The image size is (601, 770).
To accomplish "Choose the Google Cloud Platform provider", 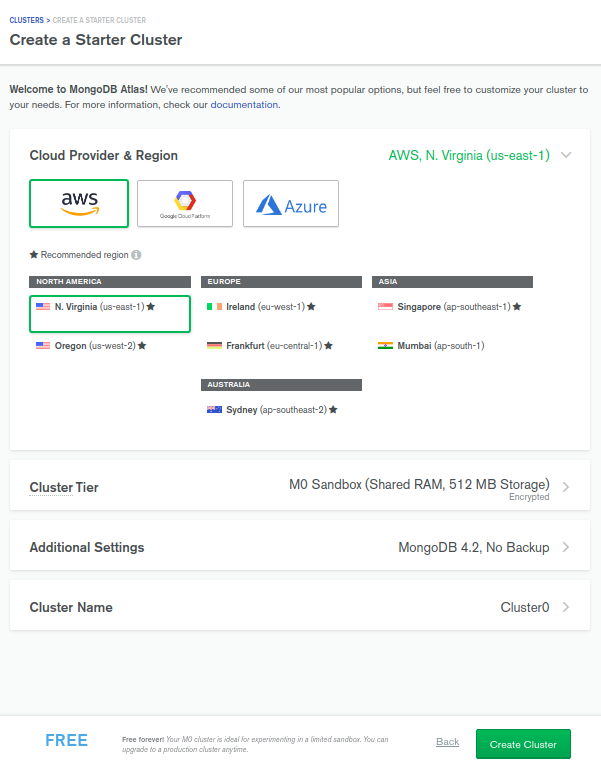I will point(185,203).
